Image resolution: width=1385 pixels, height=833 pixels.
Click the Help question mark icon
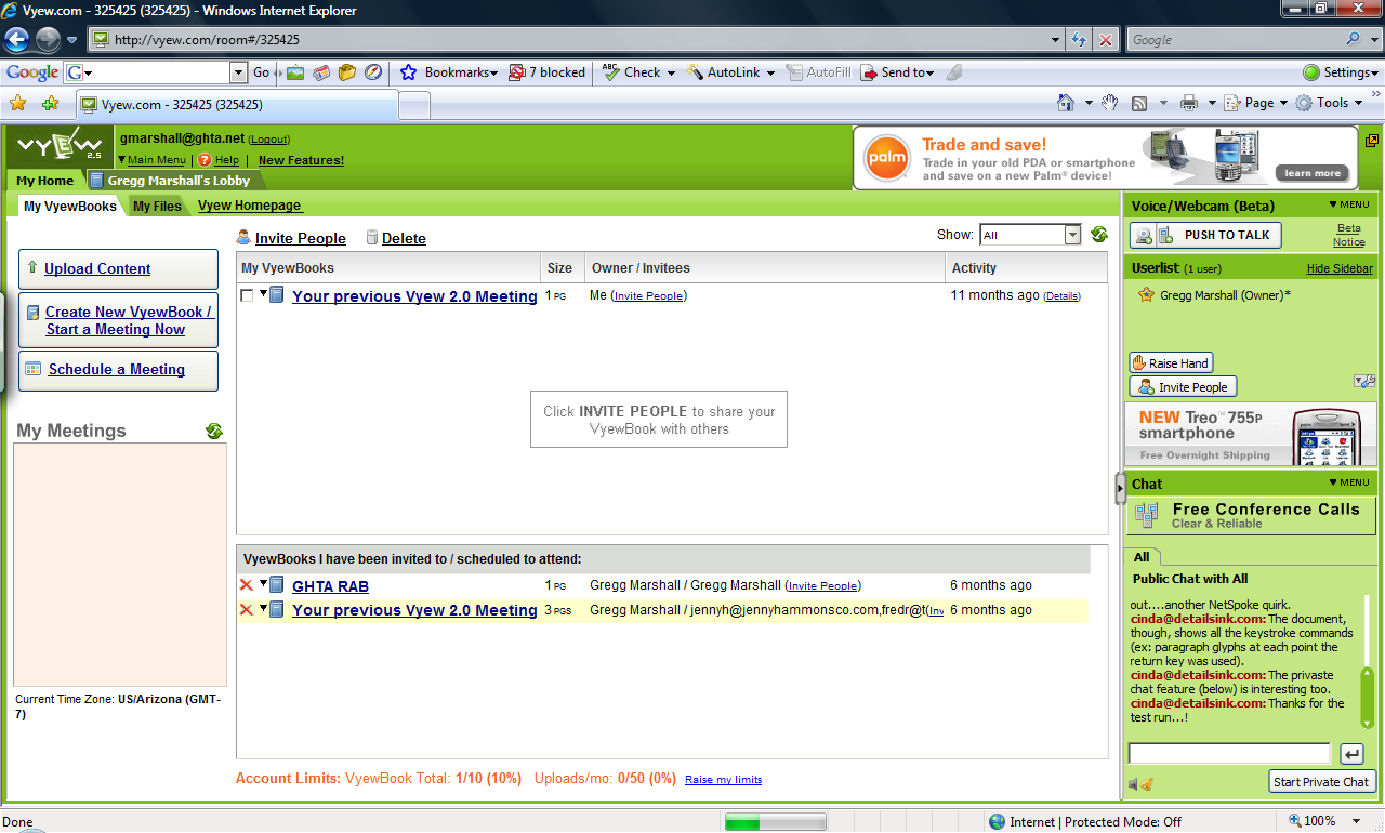tap(204, 160)
